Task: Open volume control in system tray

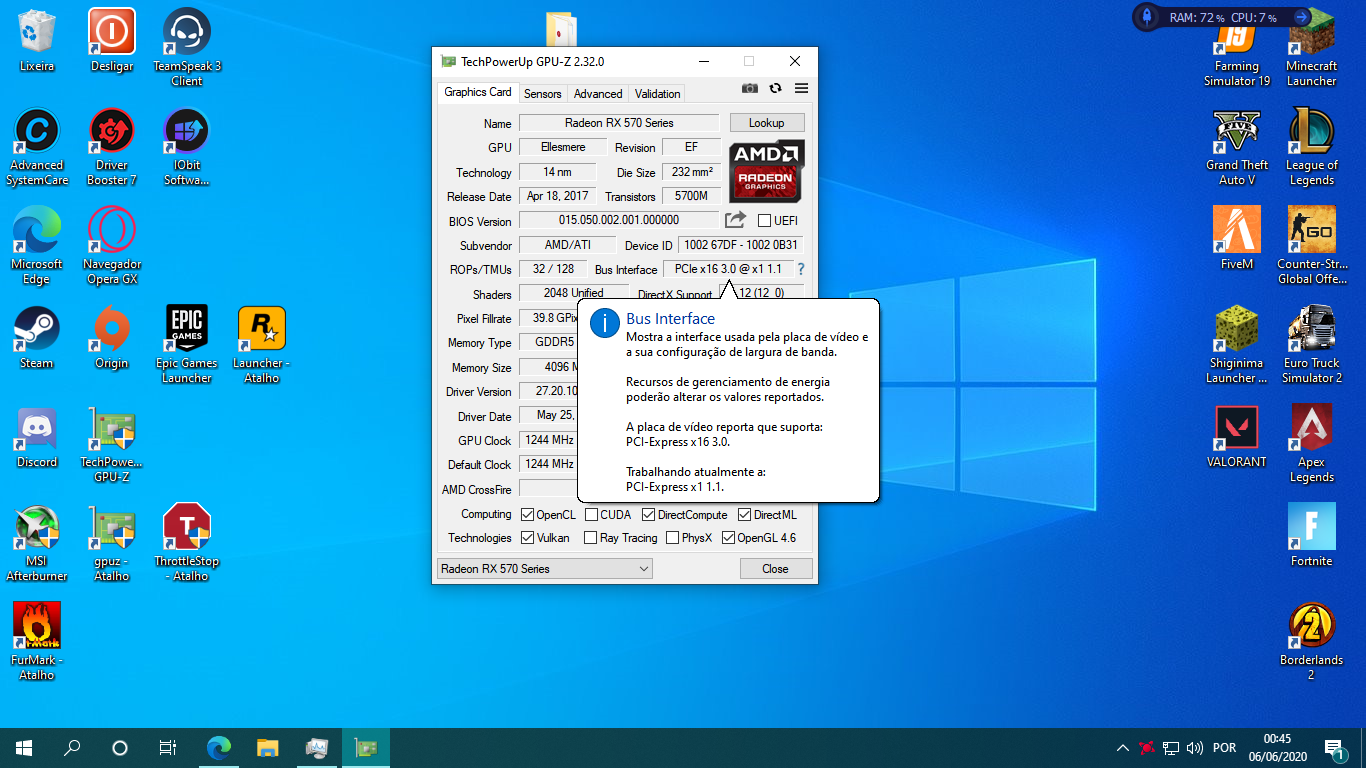Action: (x=1195, y=748)
